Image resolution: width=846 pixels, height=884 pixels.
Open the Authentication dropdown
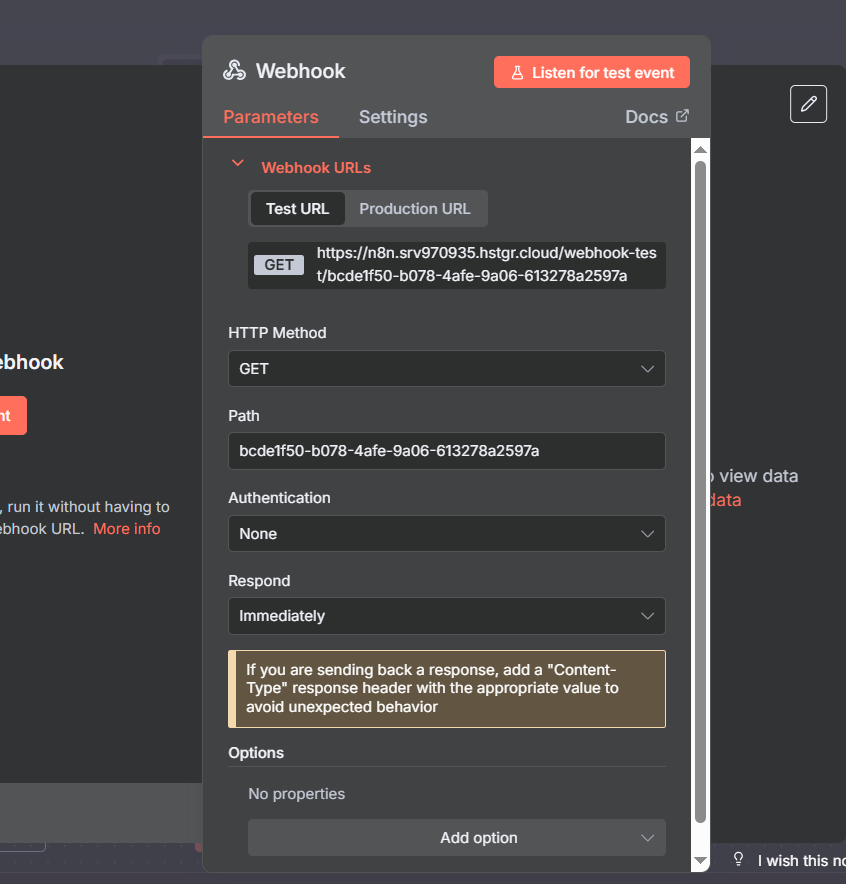446,534
